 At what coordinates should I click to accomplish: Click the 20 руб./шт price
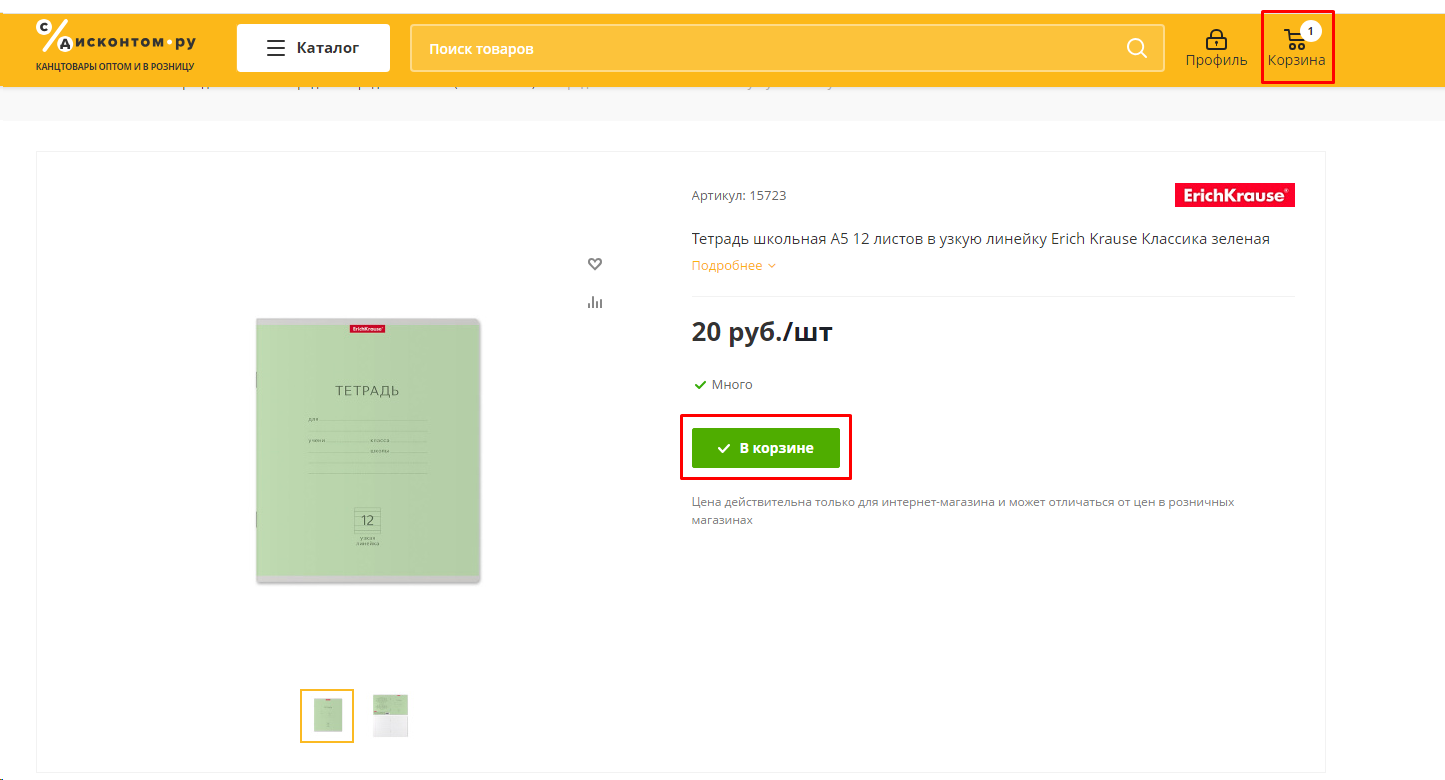(x=762, y=332)
